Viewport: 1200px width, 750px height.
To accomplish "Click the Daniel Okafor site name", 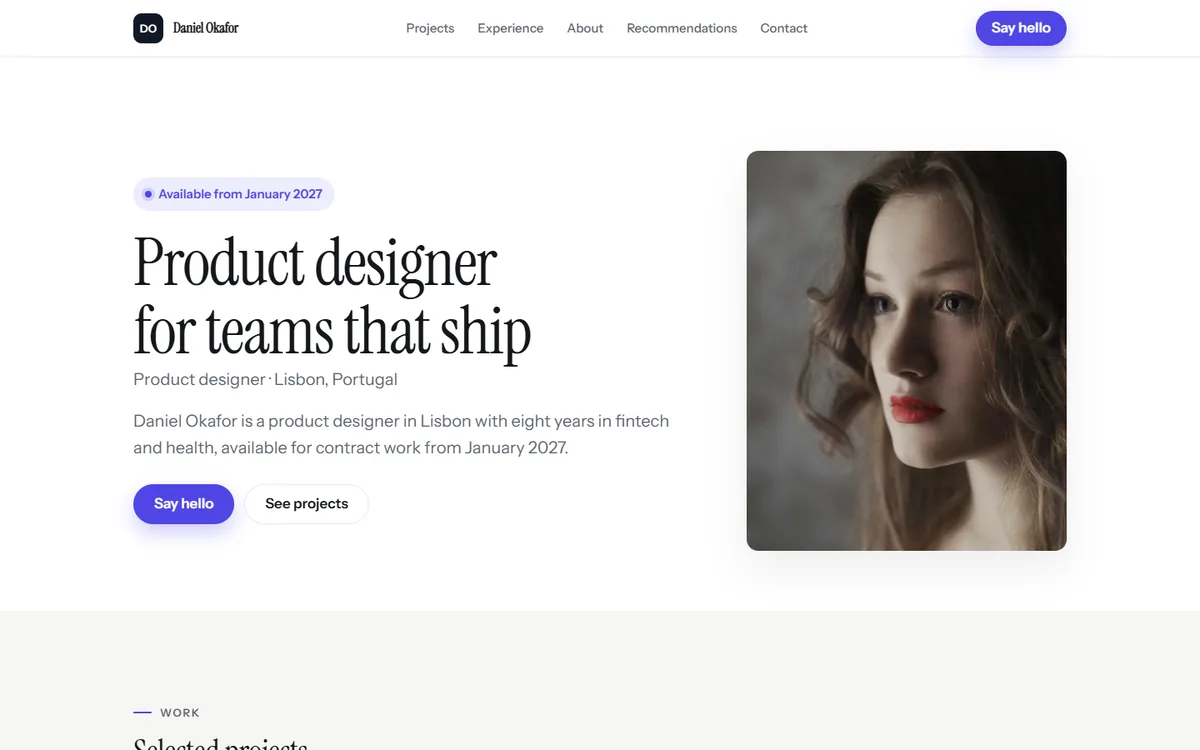I will (206, 28).
